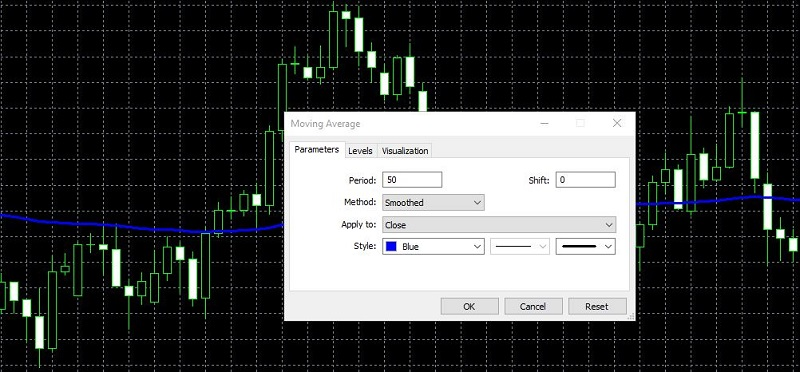
Task: Open the Method dropdown showing Smoothed
Action: 433,203
